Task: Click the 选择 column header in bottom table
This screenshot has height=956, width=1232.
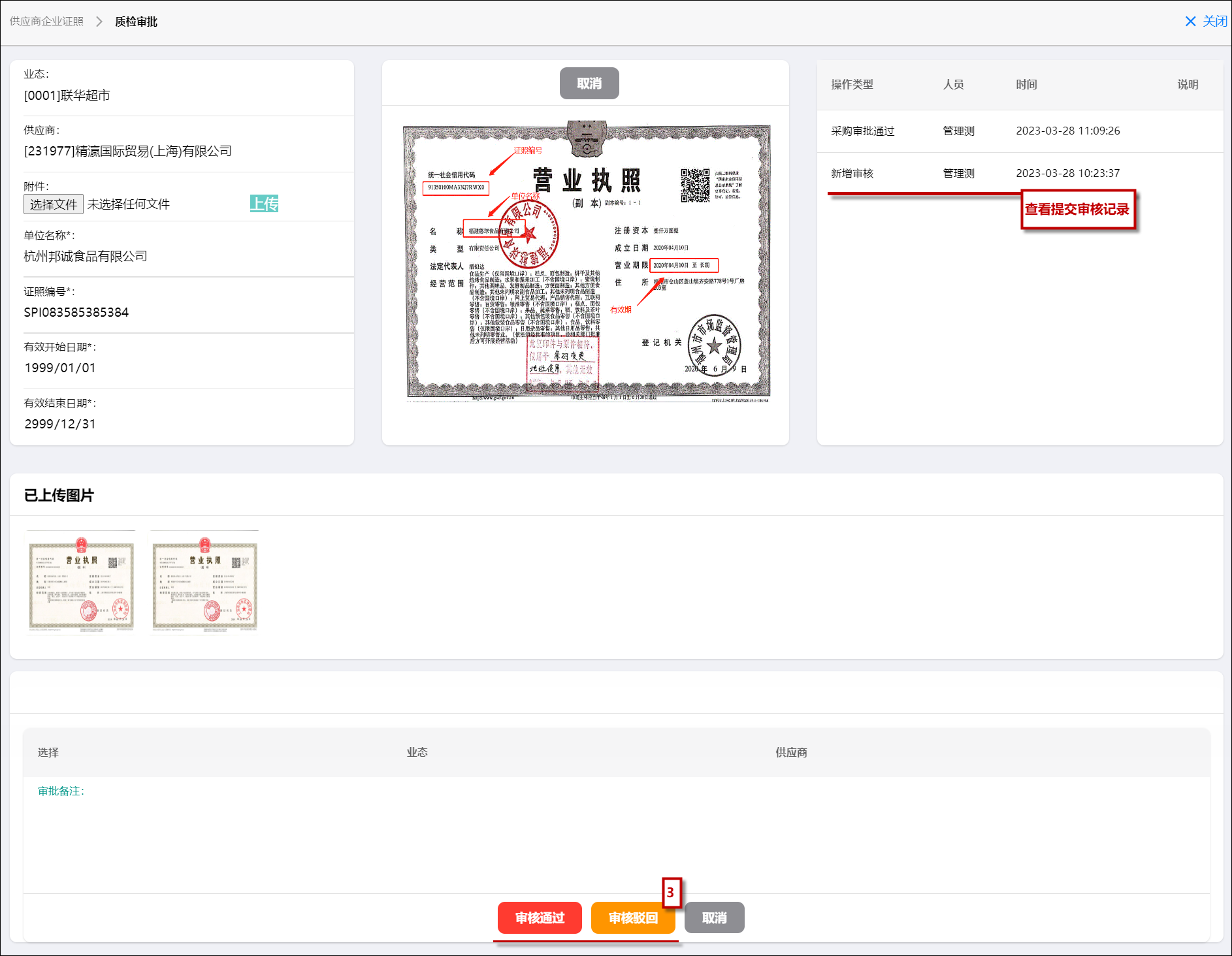Action: (48, 752)
